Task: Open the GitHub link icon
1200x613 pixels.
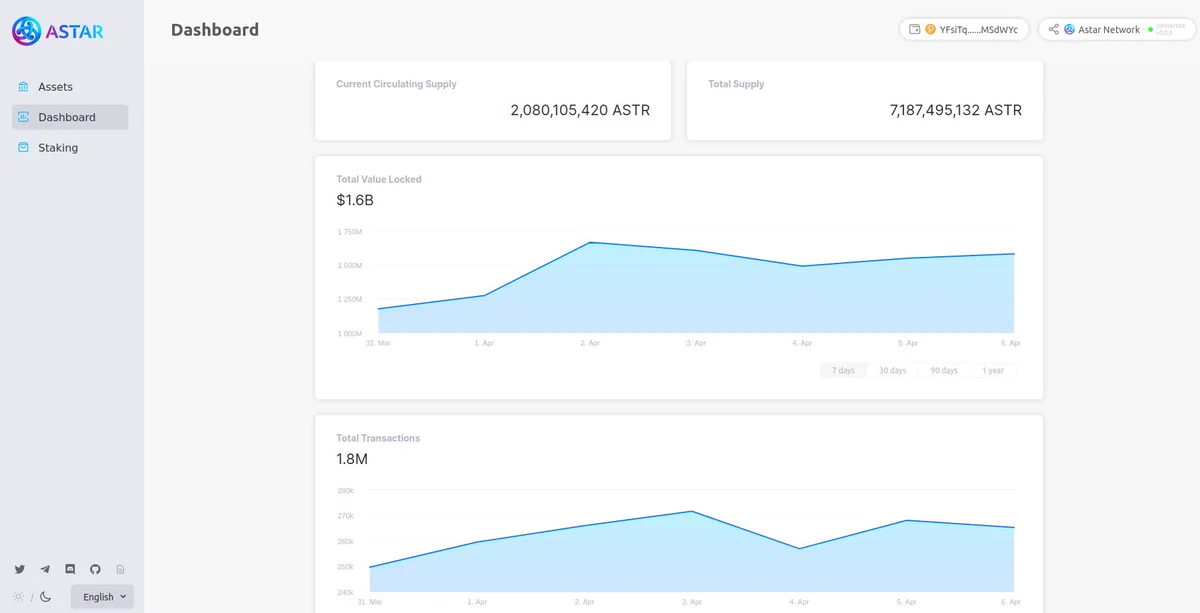Action: pos(95,569)
